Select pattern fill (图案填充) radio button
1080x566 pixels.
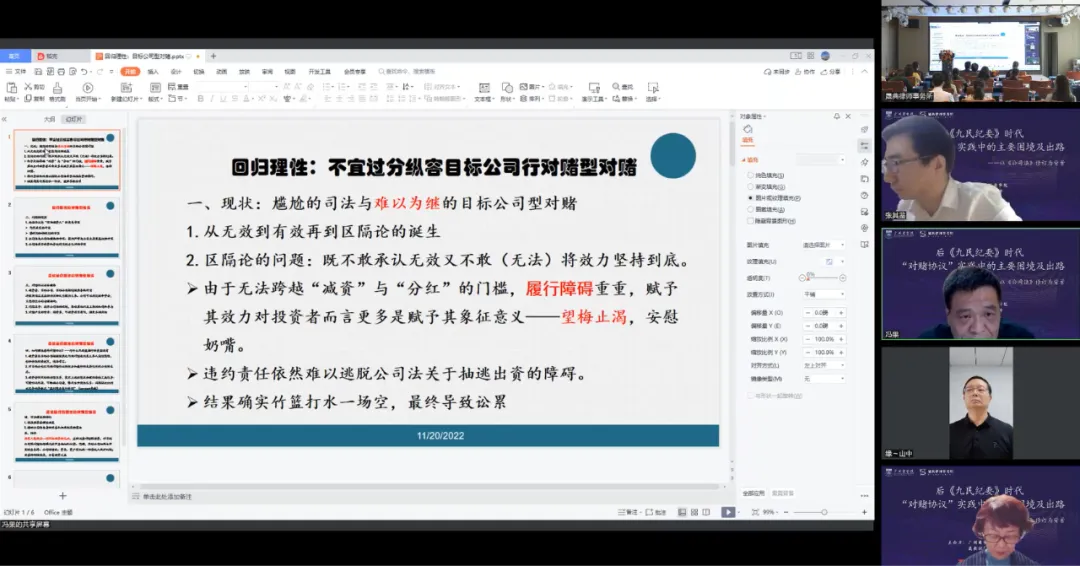pos(750,209)
